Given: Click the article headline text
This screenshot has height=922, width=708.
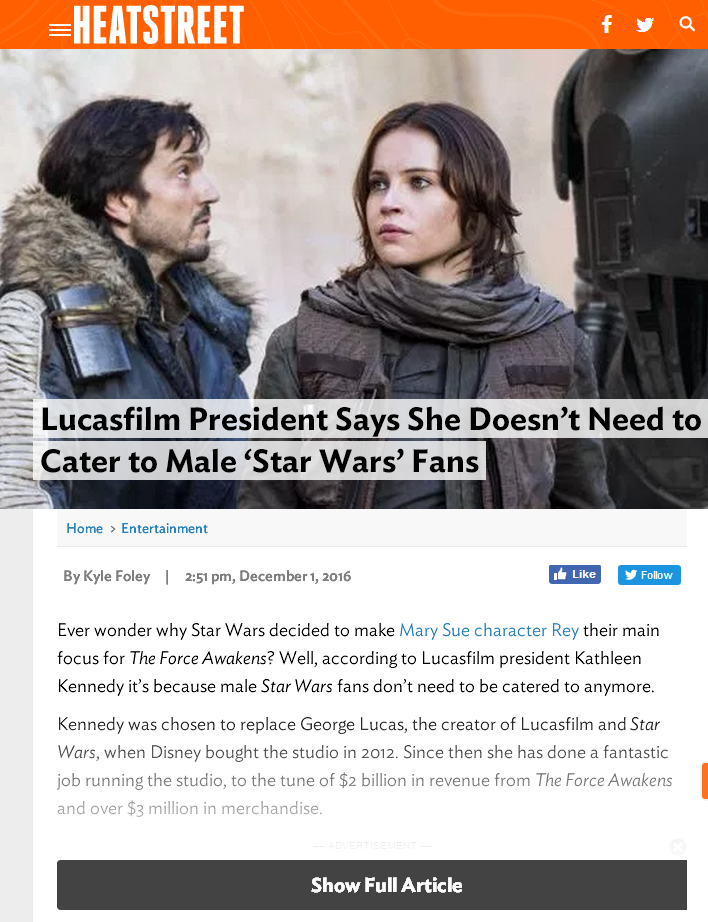Looking at the screenshot, I should click(370, 440).
